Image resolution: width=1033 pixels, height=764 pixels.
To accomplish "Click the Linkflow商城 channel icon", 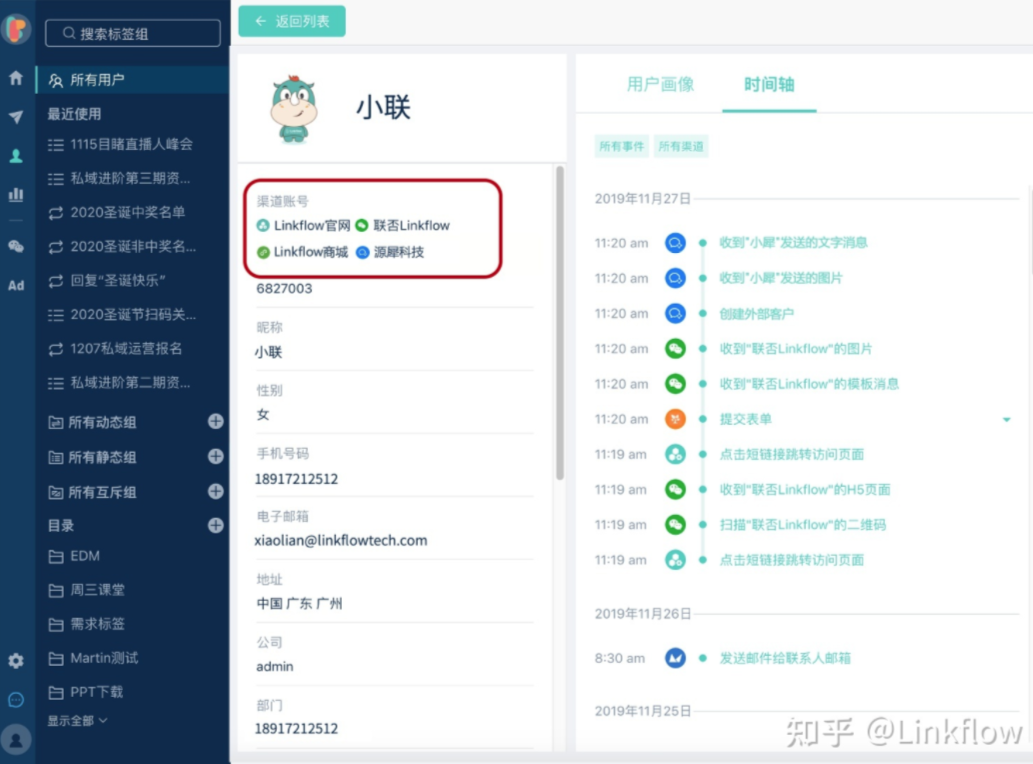I will tap(263, 252).
